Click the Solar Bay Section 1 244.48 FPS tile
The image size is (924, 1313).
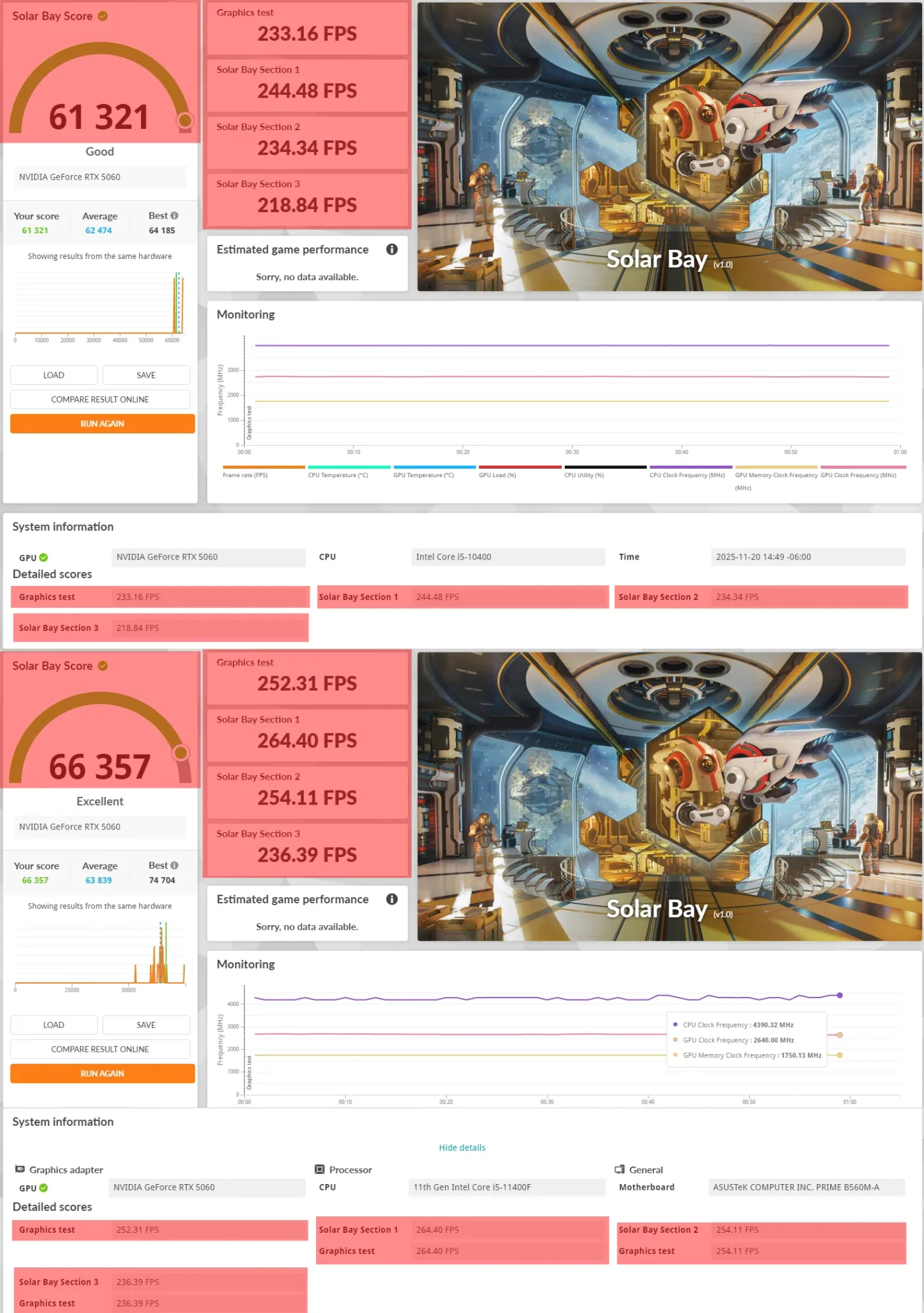point(307,85)
